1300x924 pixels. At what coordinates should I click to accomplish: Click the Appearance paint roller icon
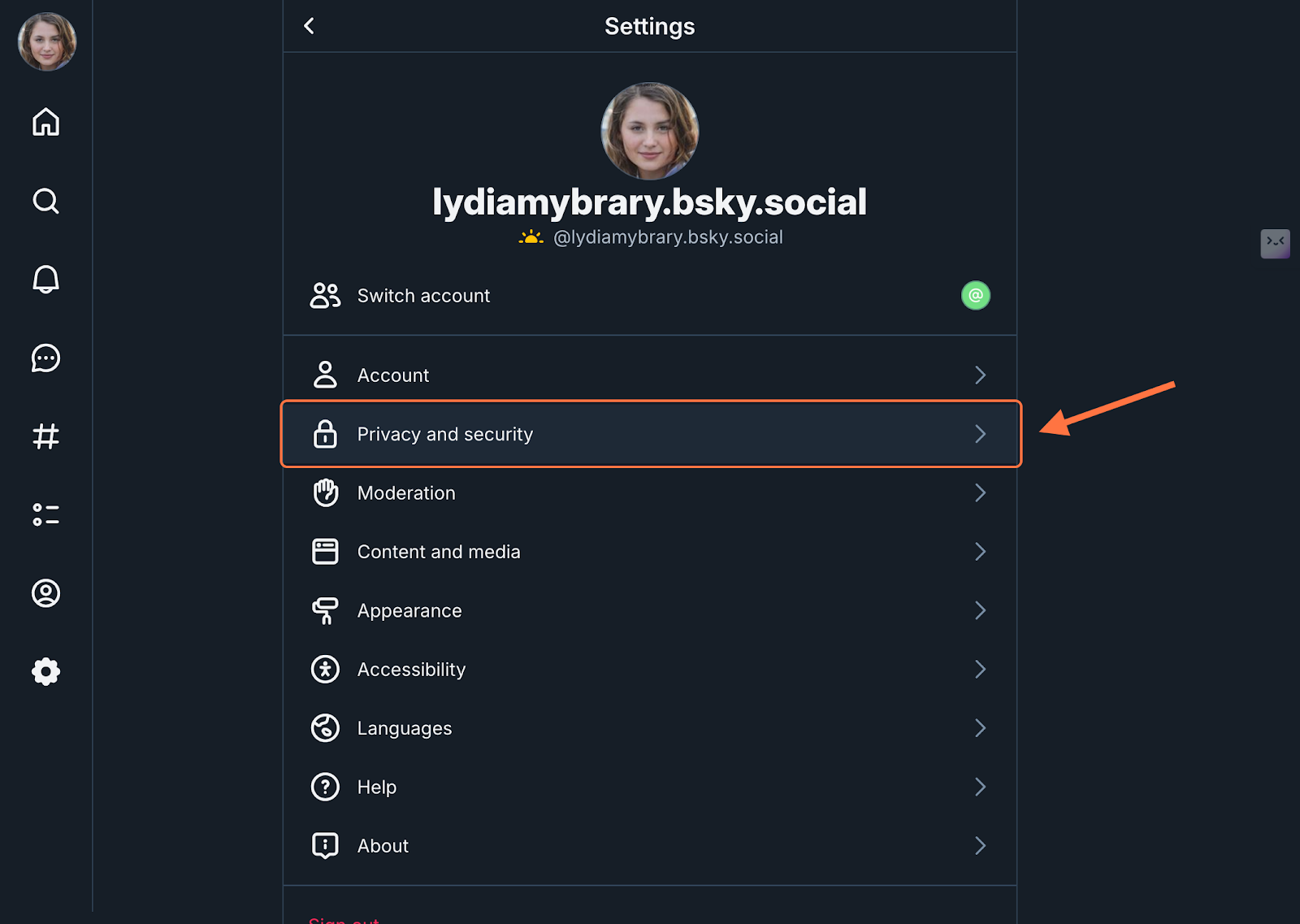(325, 610)
